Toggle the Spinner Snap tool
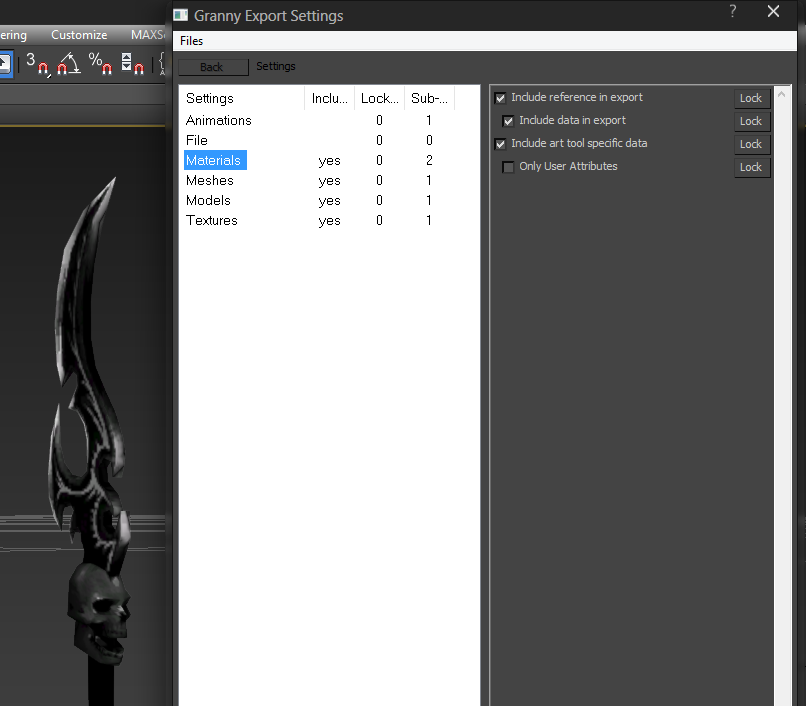Screen dimensions: 806x706 (132, 64)
